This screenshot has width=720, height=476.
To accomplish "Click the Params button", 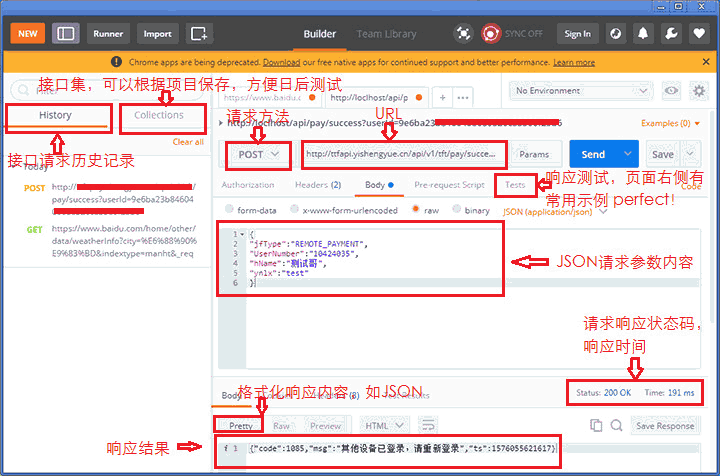I will [534, 155].
